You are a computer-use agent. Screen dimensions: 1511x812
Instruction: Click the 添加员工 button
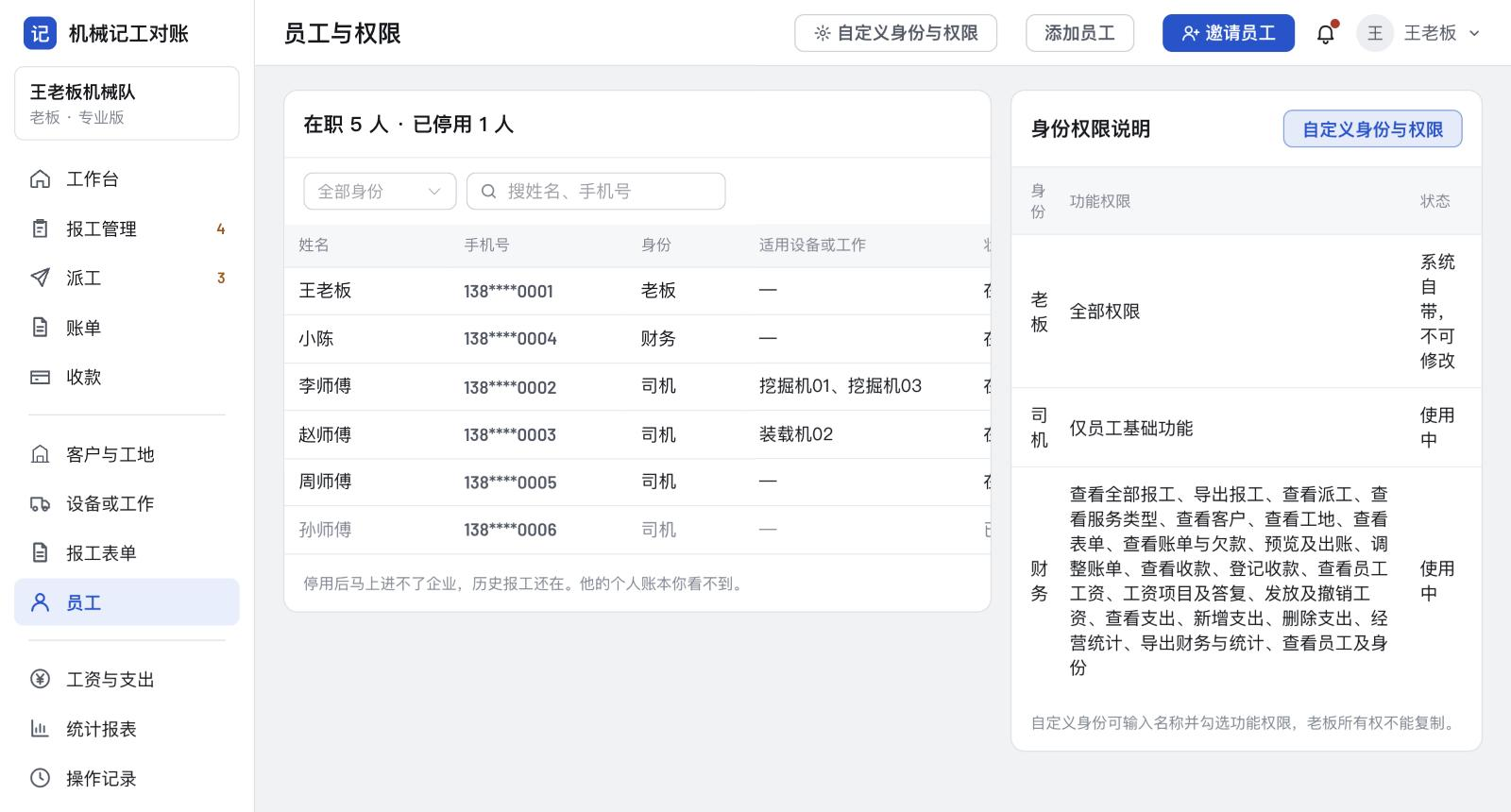click(x=1079, y=33)
